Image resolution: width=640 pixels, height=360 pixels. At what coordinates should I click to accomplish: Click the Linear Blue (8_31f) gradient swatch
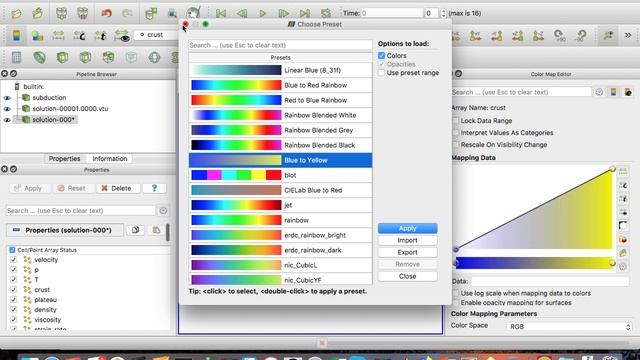click(x=236, y=70)
